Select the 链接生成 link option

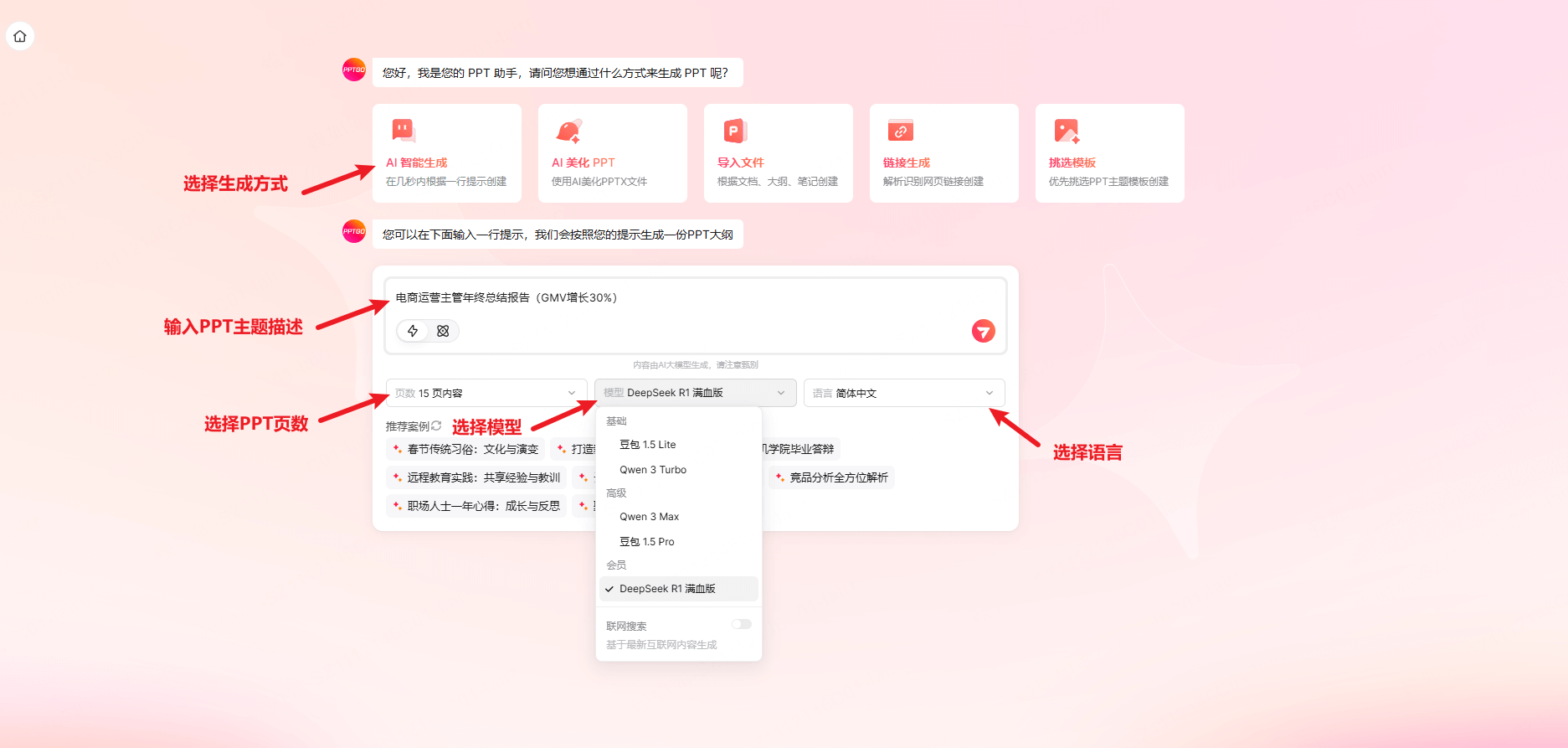click(944, 153)
